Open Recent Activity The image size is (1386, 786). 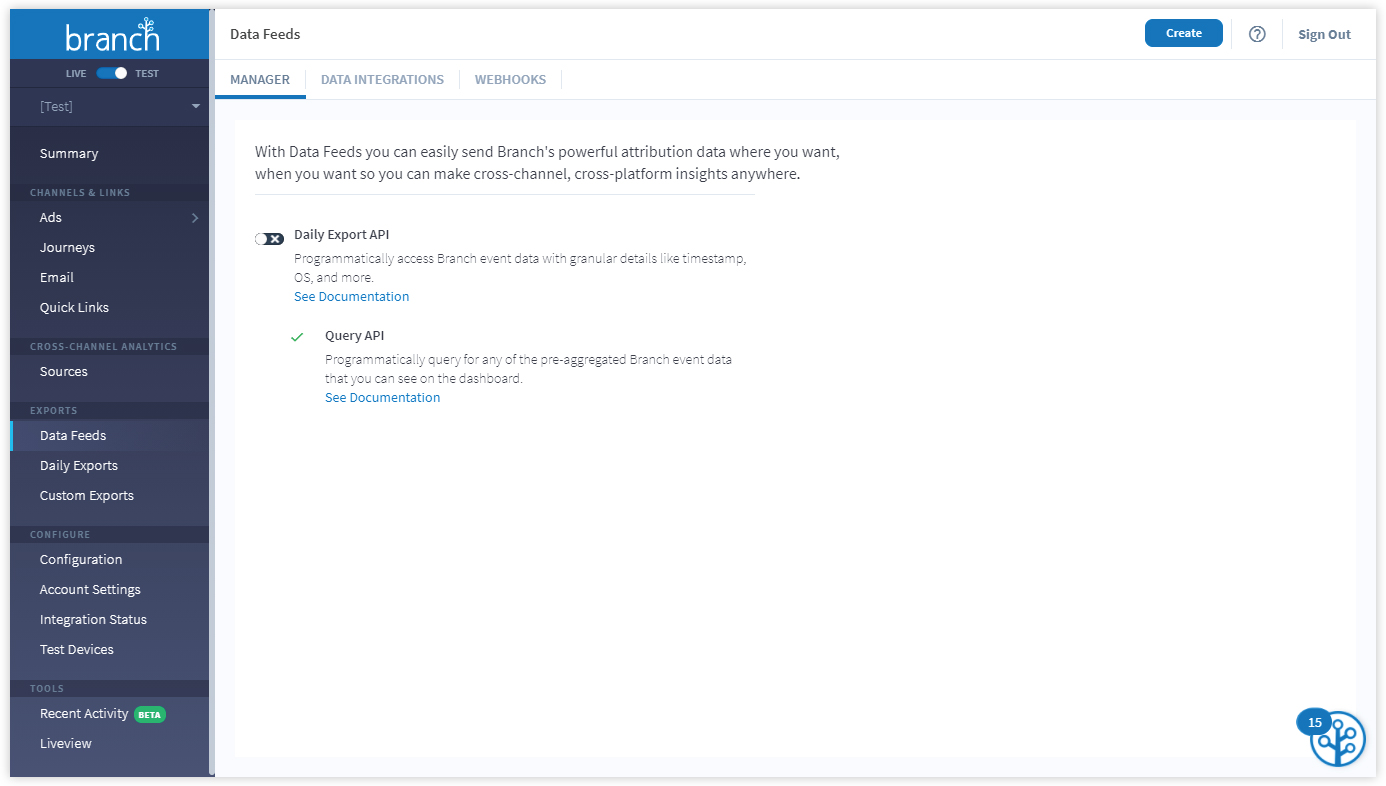[x=84, y=714]
